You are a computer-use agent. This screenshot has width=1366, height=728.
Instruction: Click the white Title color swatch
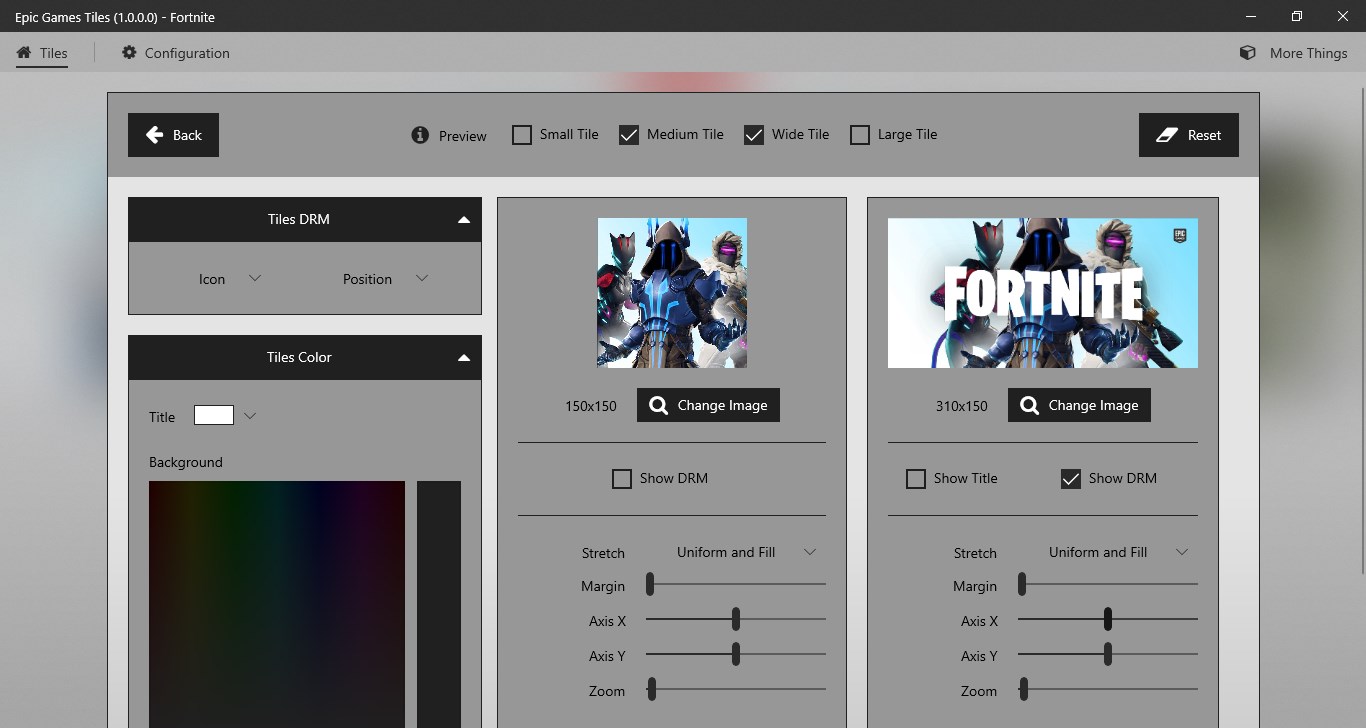tap(214, 415)
